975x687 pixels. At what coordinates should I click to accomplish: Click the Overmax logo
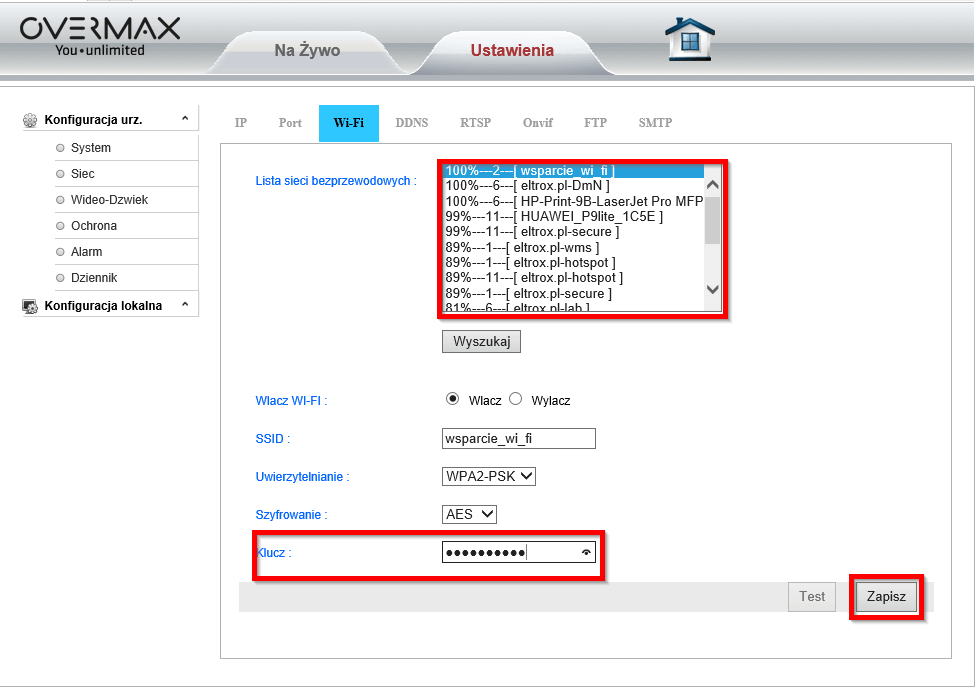click(x=100, y=36)
